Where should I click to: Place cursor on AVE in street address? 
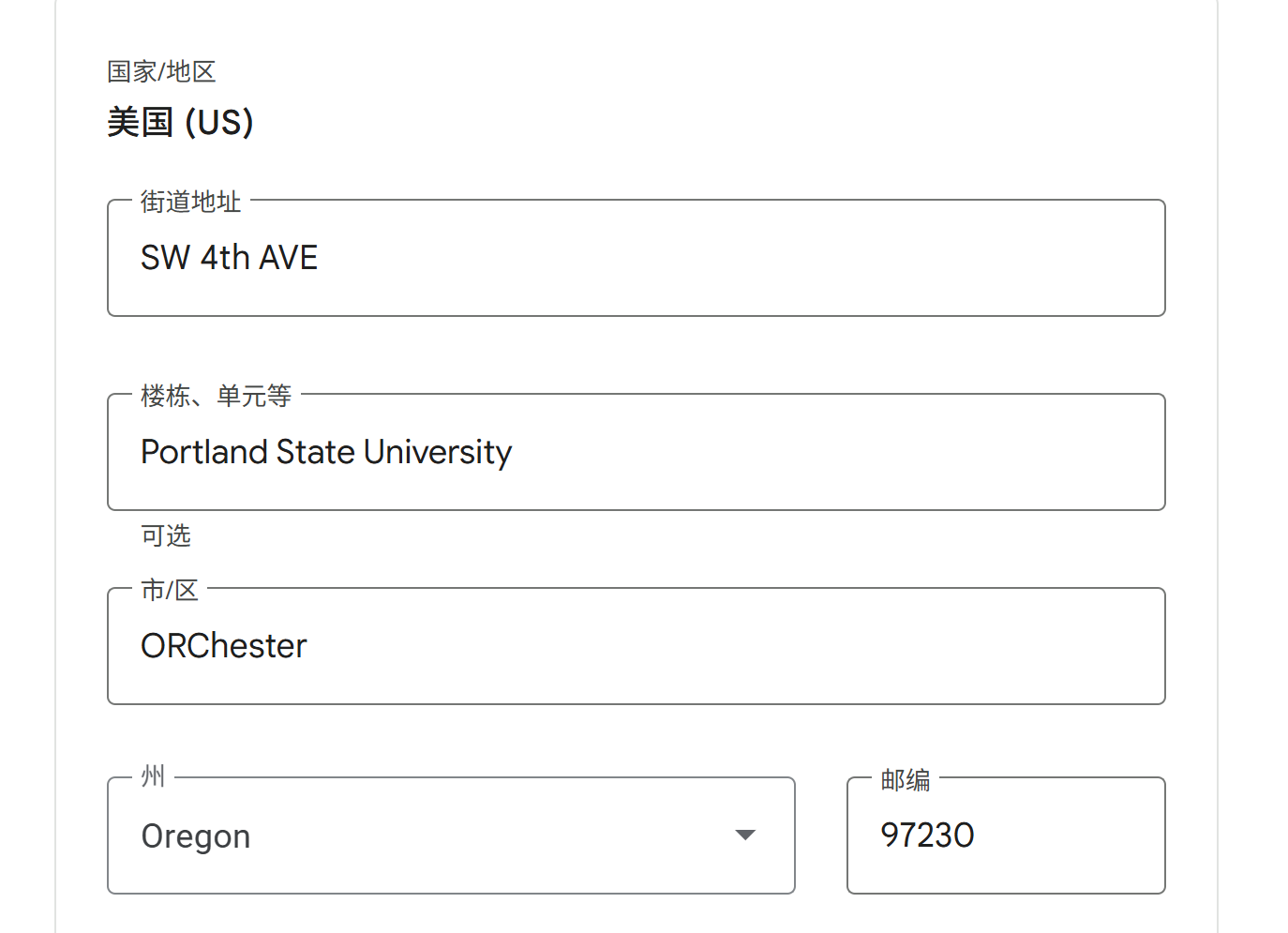[x=289, y=258]
